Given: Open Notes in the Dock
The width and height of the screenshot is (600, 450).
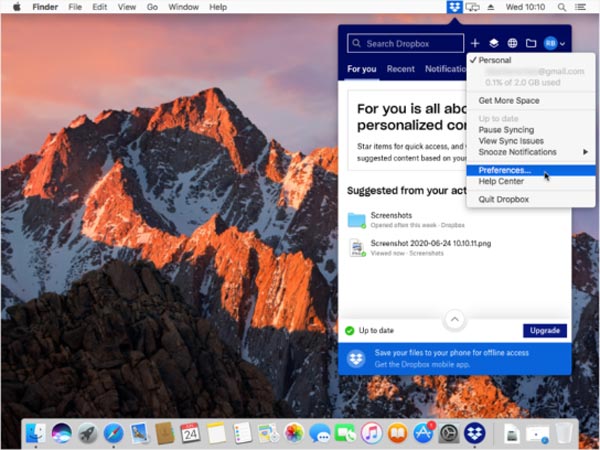Looking at the screenshot, I should tap(217, 433).
